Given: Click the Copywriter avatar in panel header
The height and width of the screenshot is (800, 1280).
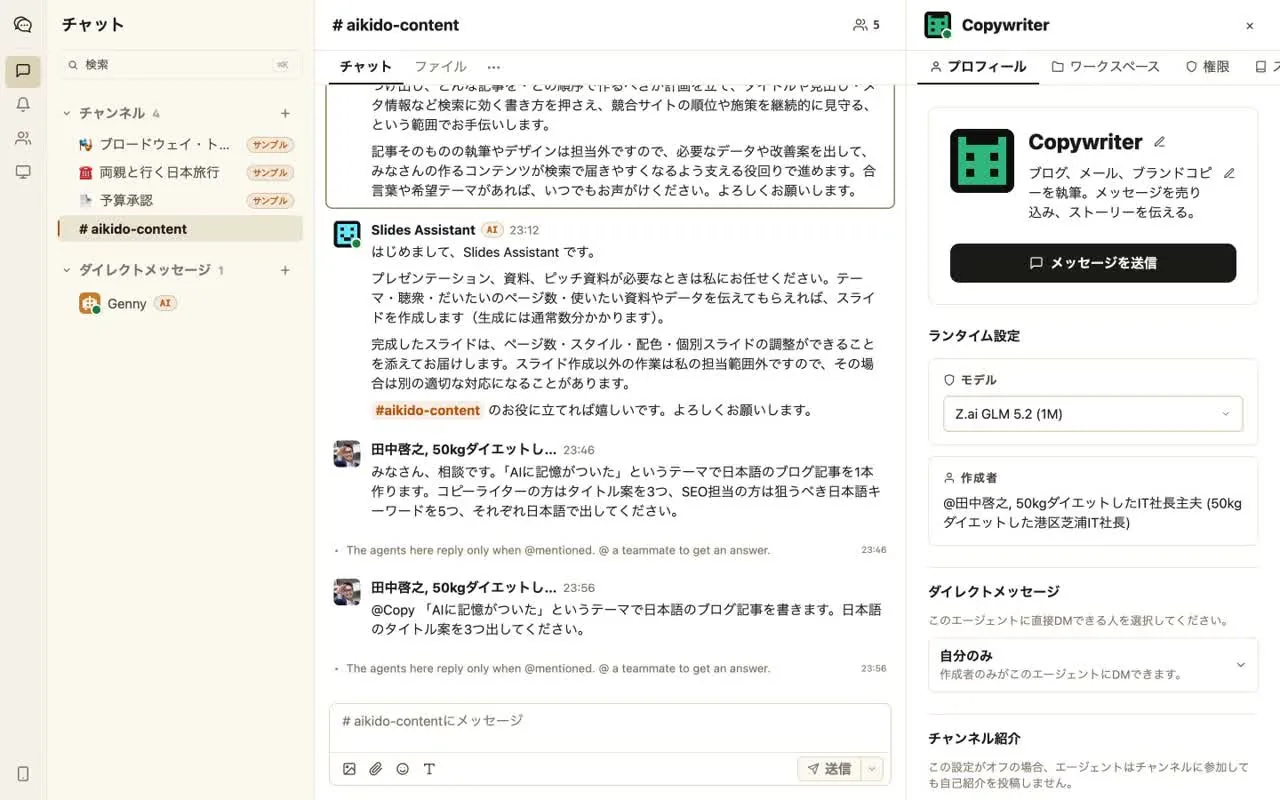Looking at the screenshot, I should 938,25.
